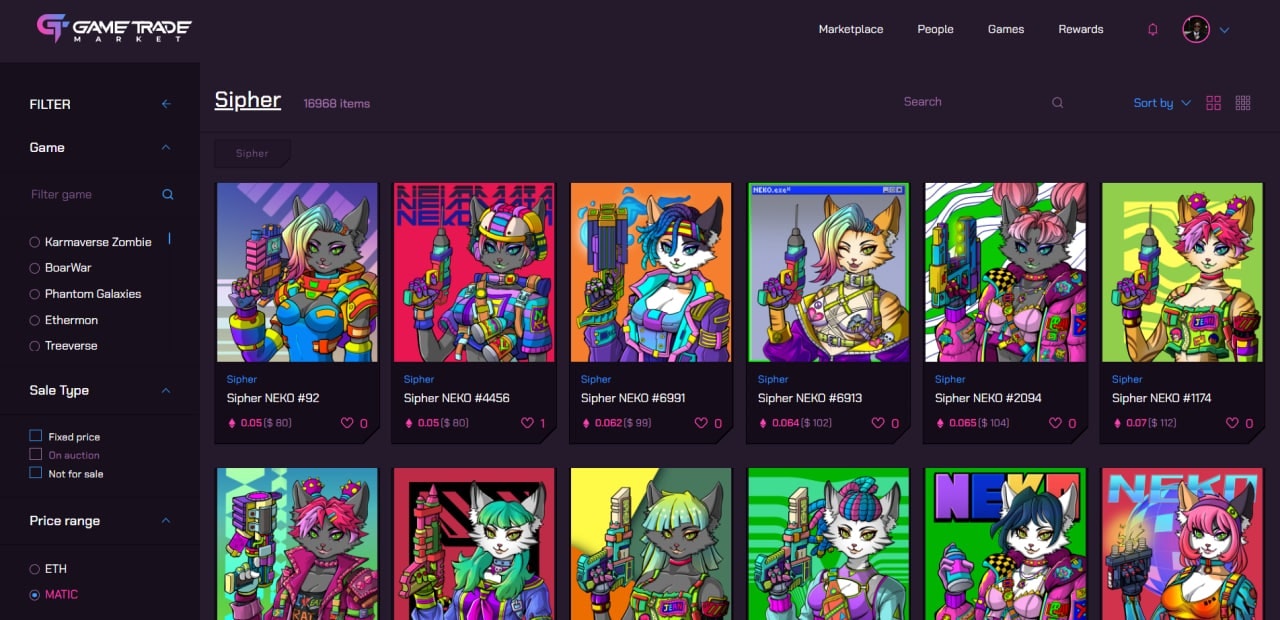
Task: Open the Sipher NEKO #2094 artwork
Action: tap(1006, 272)
